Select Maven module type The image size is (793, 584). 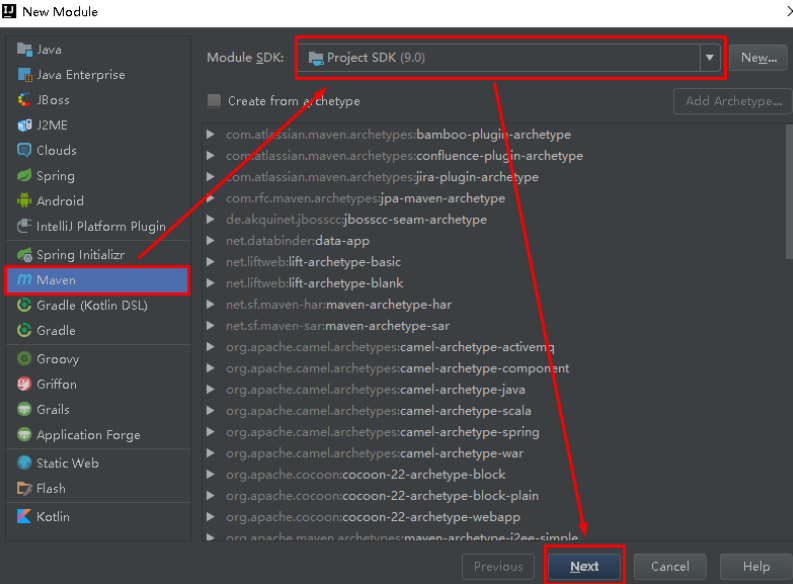tap(98, 280)
